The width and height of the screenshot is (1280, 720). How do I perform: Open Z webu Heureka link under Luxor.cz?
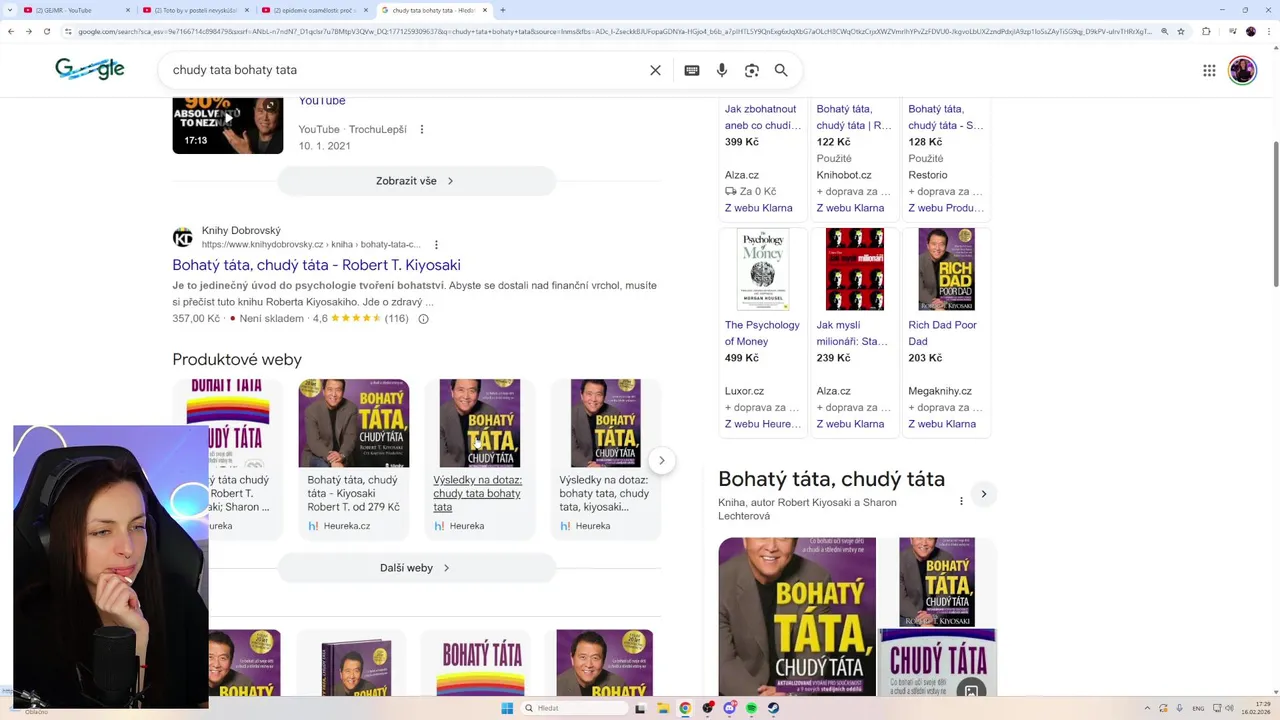pyautogui.click(x=763, y=424)
